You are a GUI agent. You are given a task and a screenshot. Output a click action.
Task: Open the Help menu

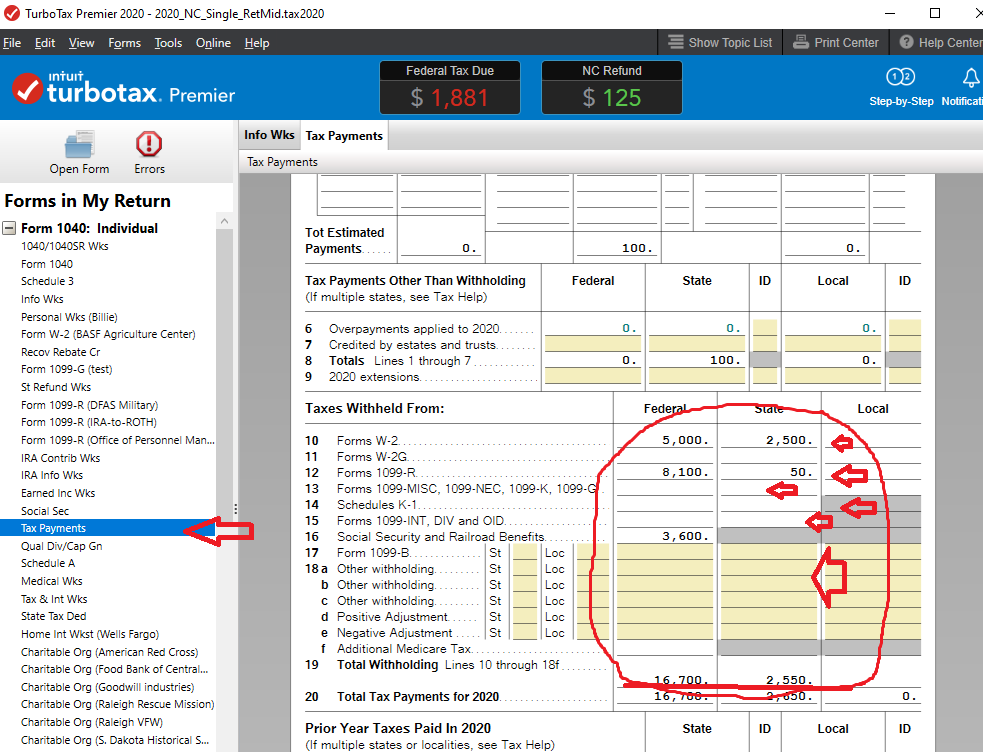pyautogui.click(x=257, y=43)
